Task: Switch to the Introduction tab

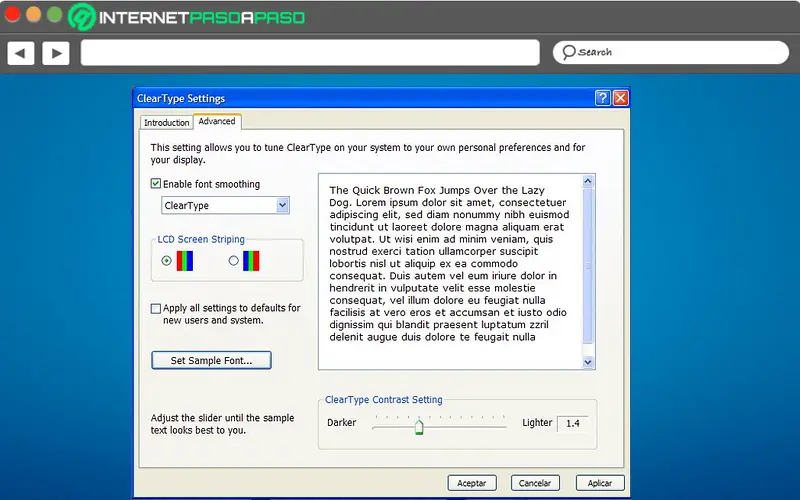Action: (x=166, y=122)
